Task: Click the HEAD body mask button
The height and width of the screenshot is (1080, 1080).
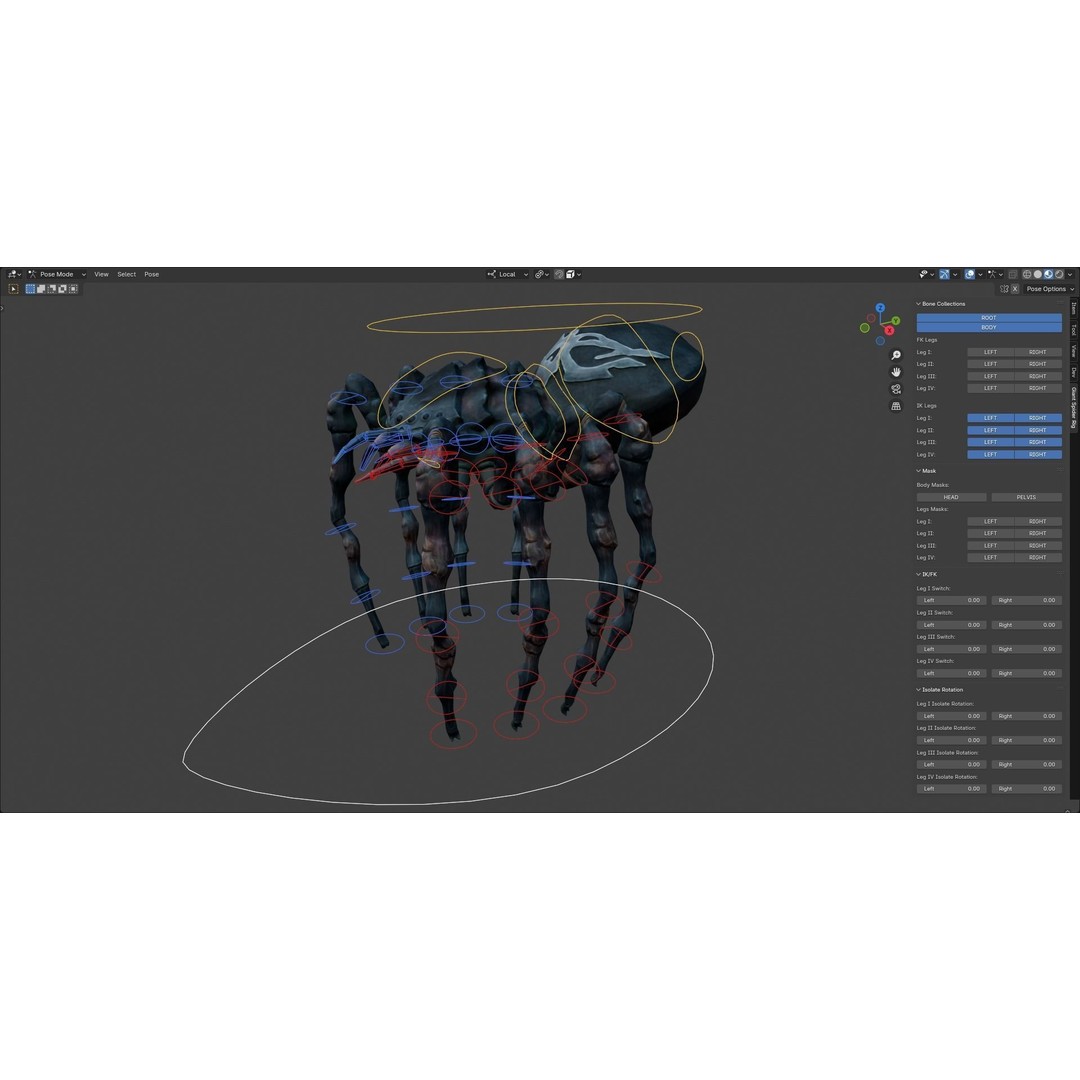Action: coord(951,497)
